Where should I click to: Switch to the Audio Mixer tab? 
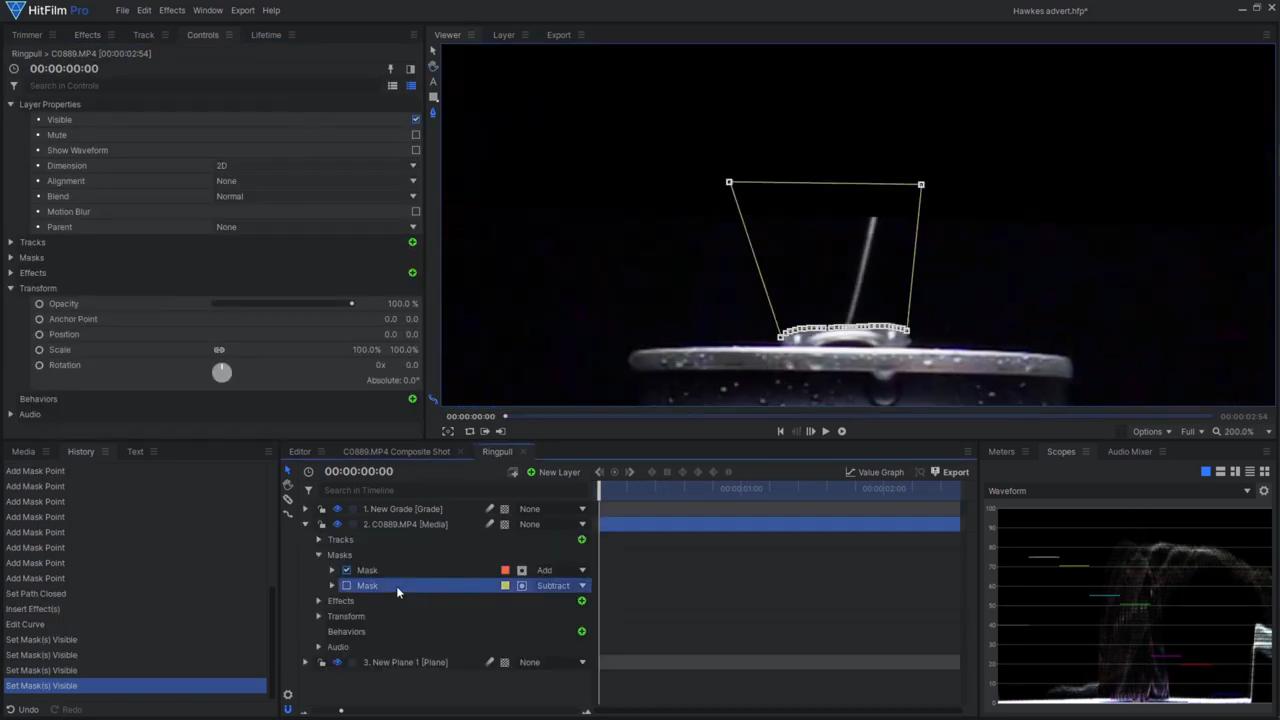[x=1130, y=452]
